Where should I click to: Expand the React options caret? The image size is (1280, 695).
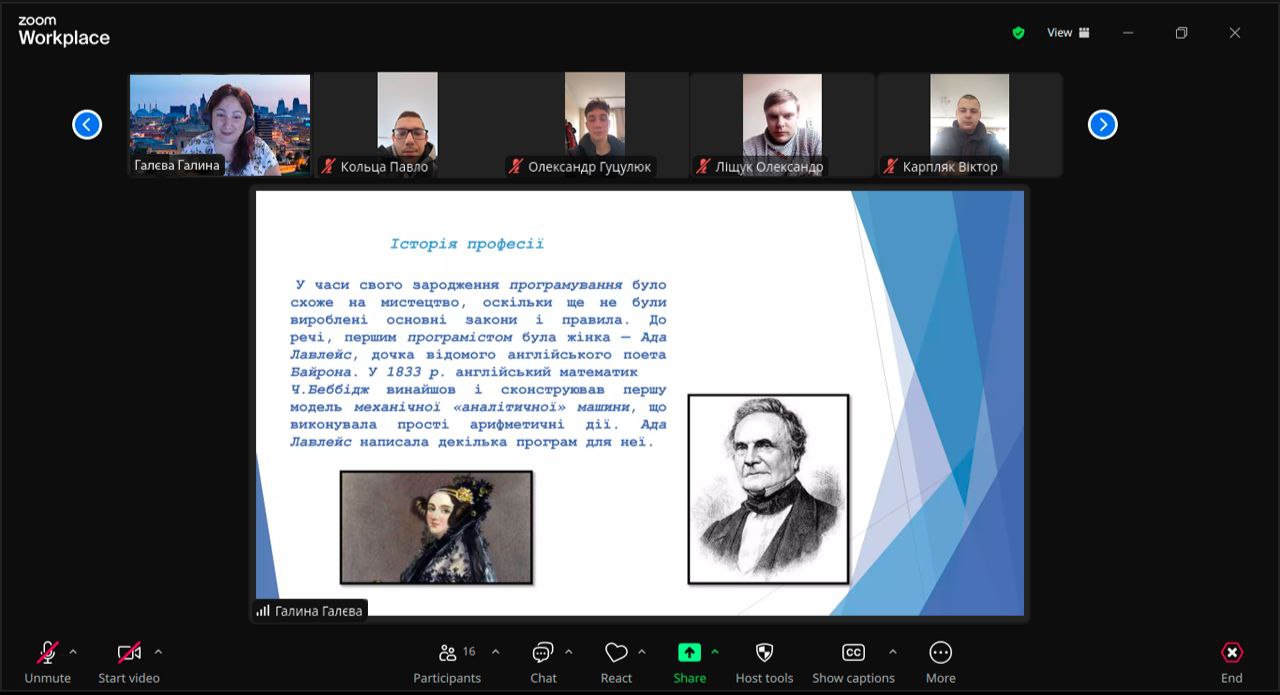642,652
